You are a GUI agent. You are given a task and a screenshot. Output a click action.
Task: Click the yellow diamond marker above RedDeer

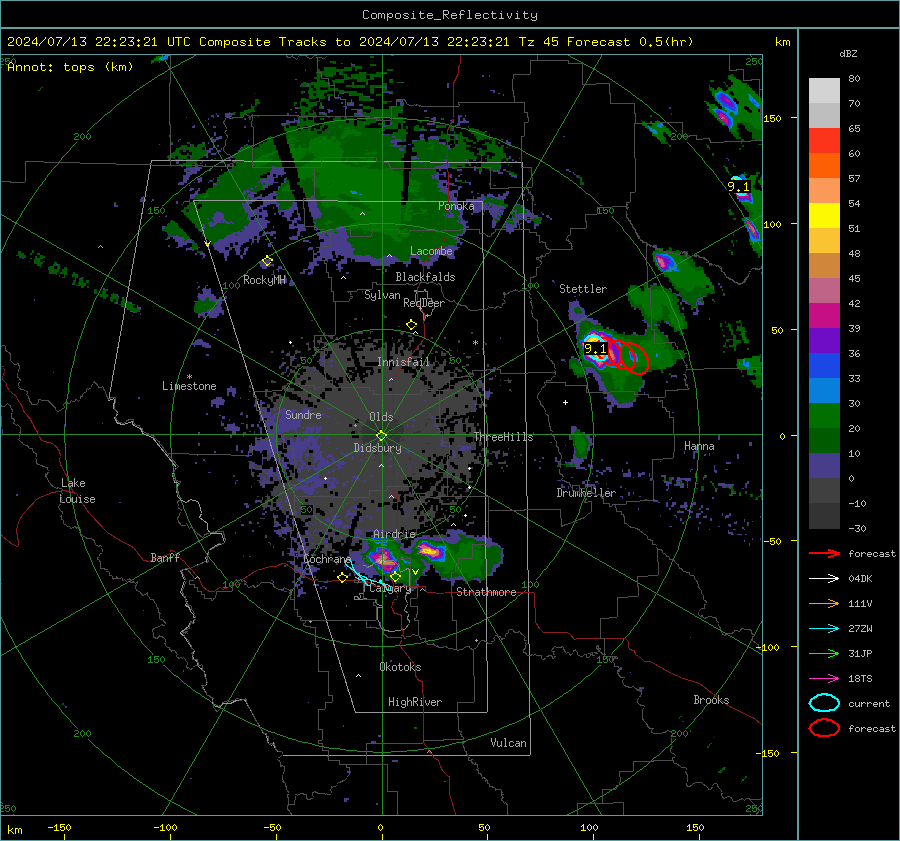coord(411,325)
